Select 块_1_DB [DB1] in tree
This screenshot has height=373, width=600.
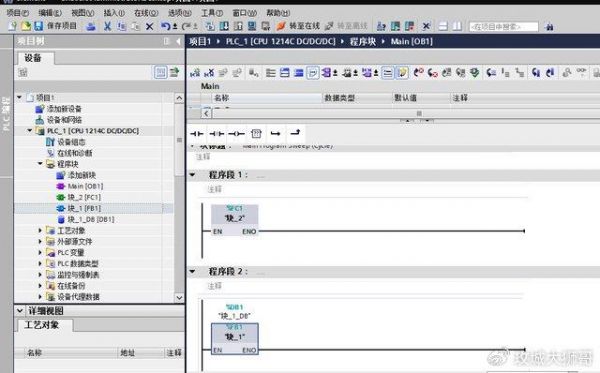tap(91, 220)
